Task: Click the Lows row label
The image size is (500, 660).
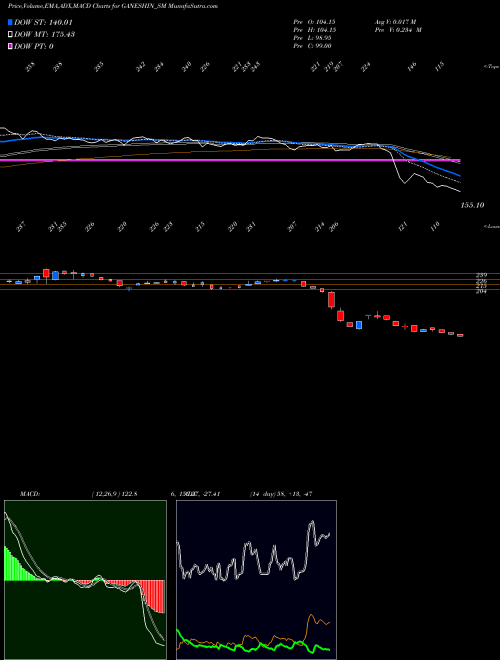Action: tap(491, 226)
